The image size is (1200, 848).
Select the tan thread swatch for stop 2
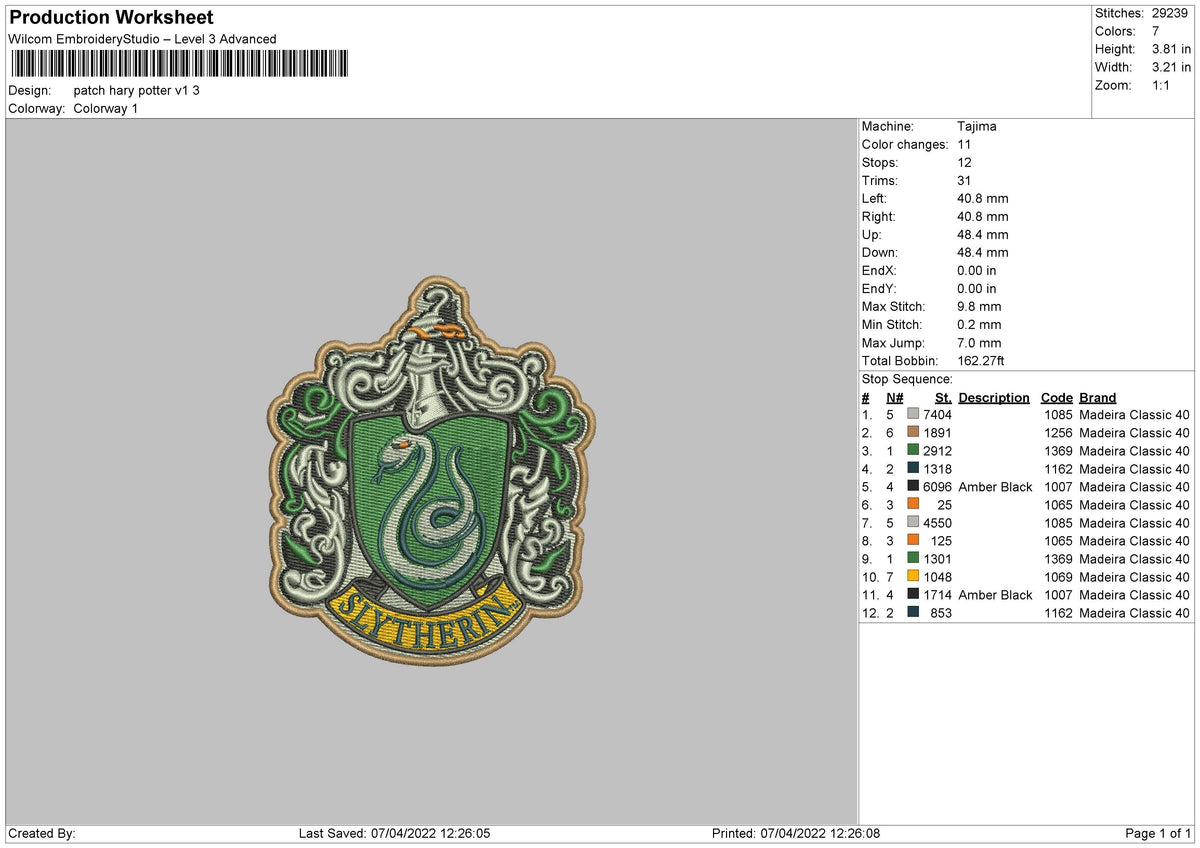[x=912, y=432]
